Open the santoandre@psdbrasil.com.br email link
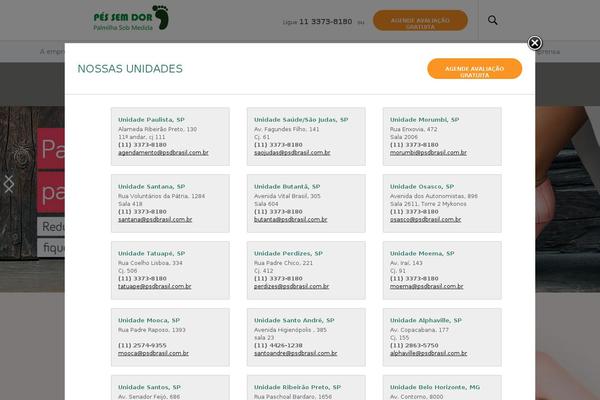The height and width of the screenshot is (400, 600). click(x=295, y=353)
